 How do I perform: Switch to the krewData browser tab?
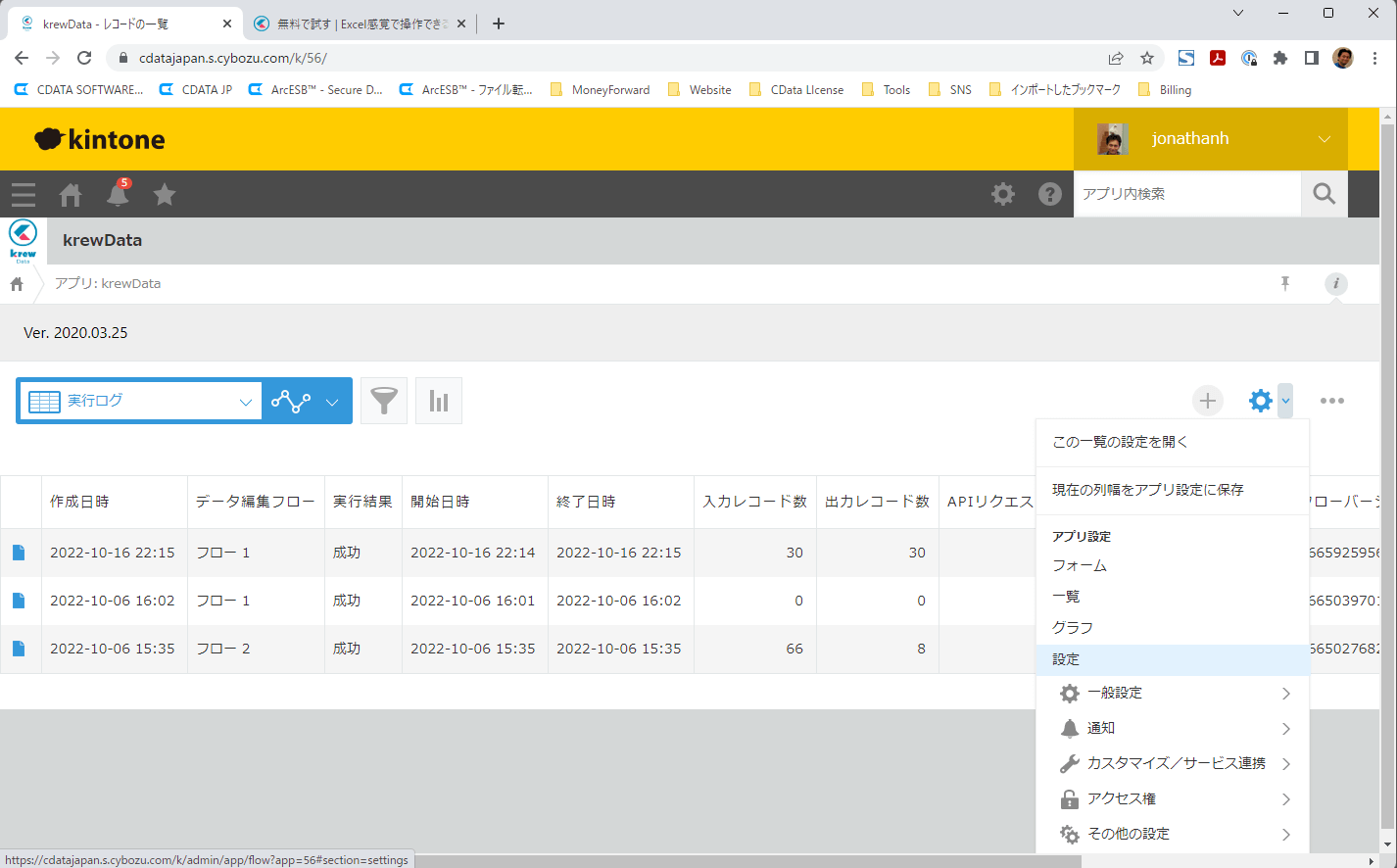click(125, 24)
